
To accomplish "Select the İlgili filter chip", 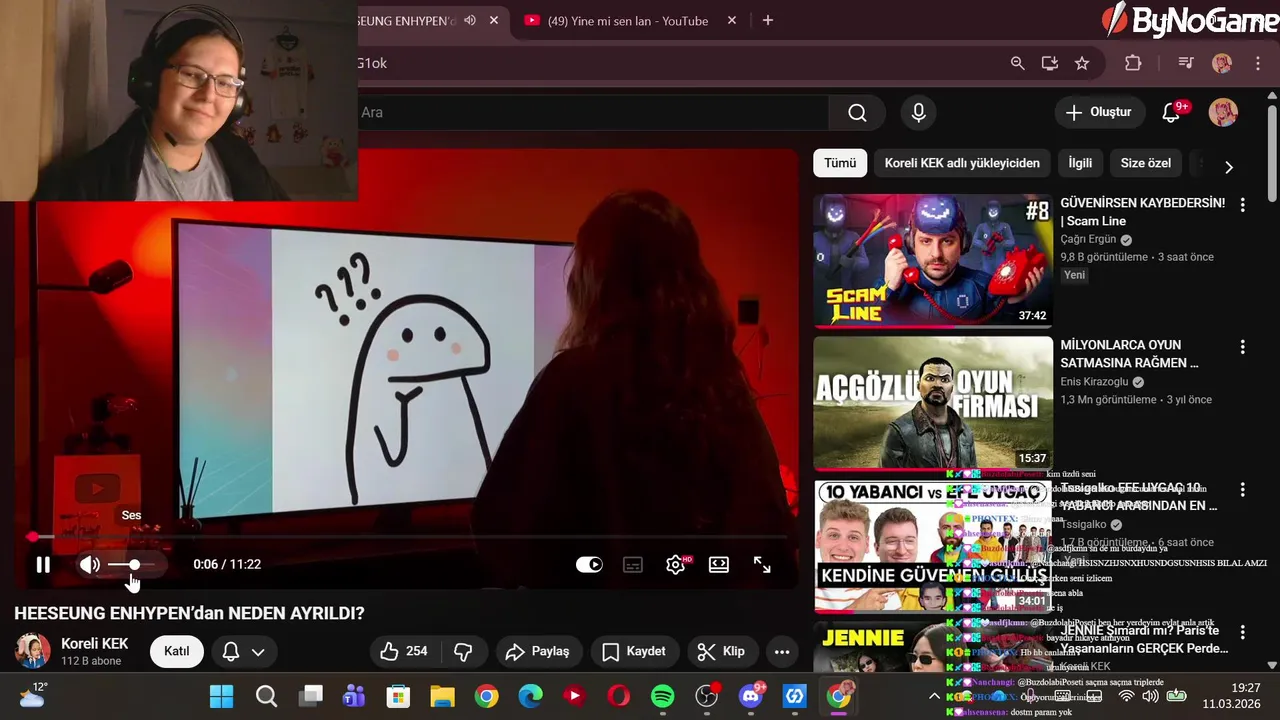I will (x=1080, y=163).
